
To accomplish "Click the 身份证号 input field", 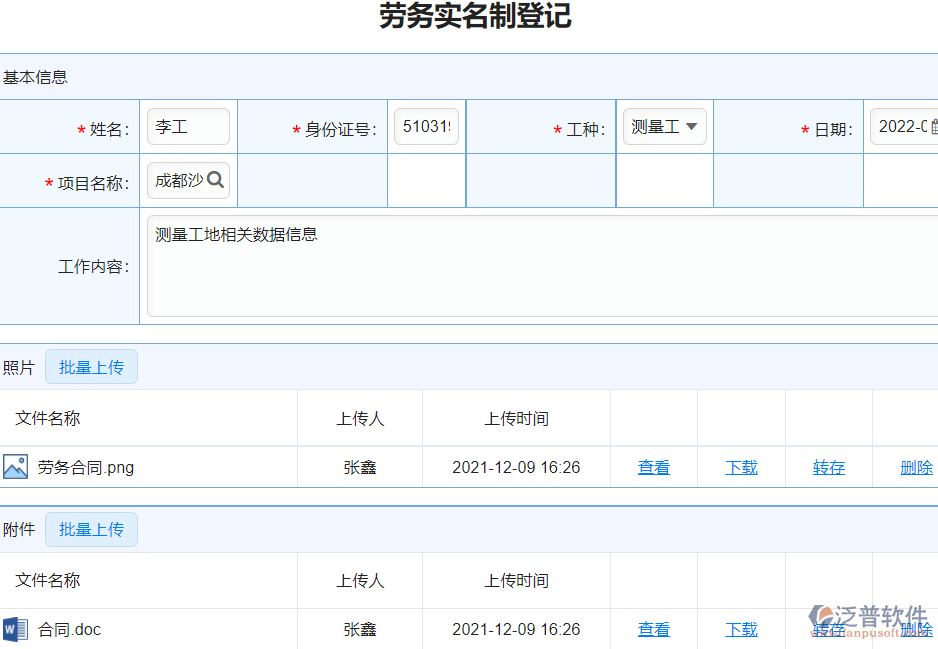I will point(426,126).
